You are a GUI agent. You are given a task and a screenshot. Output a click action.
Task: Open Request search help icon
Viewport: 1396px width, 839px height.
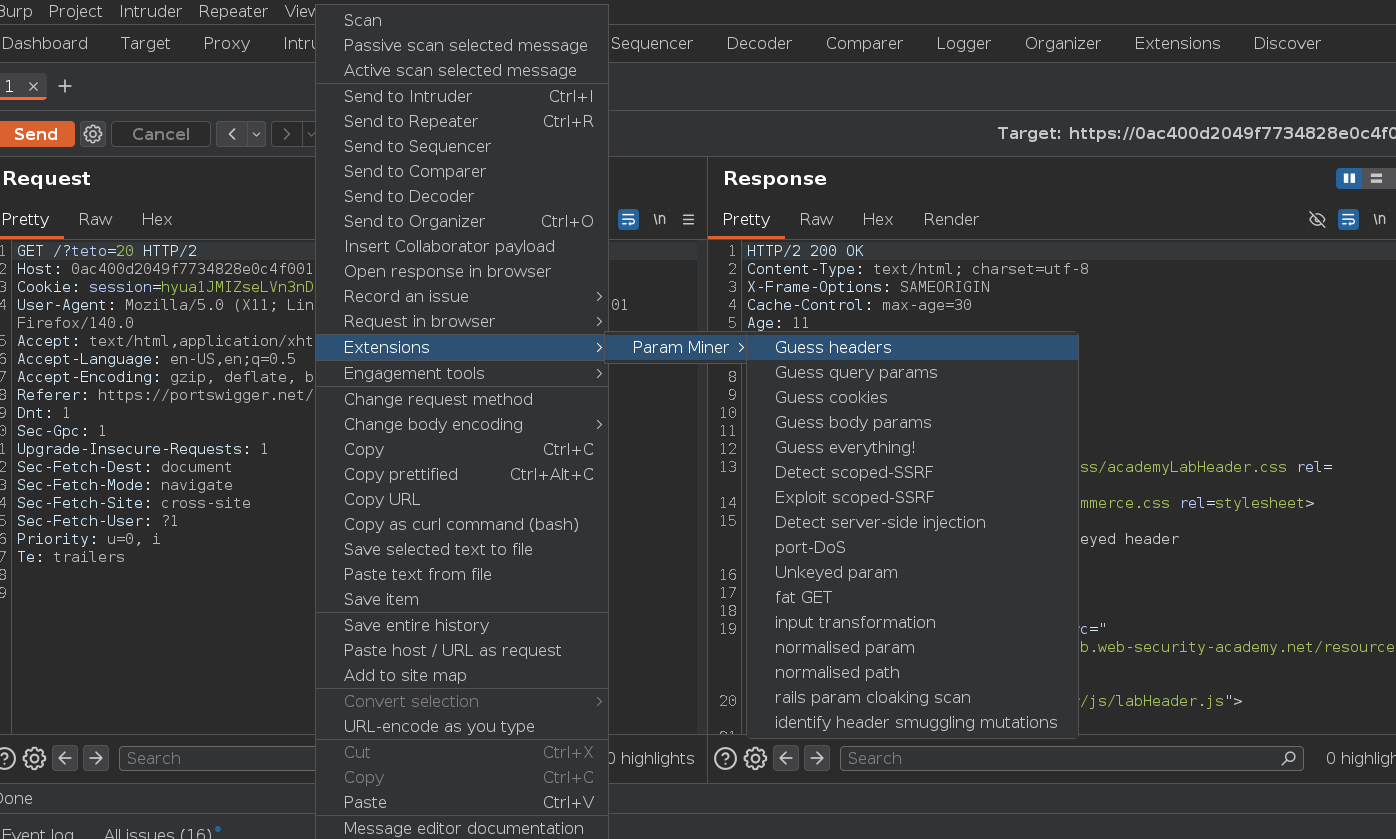tap(6, 758)
